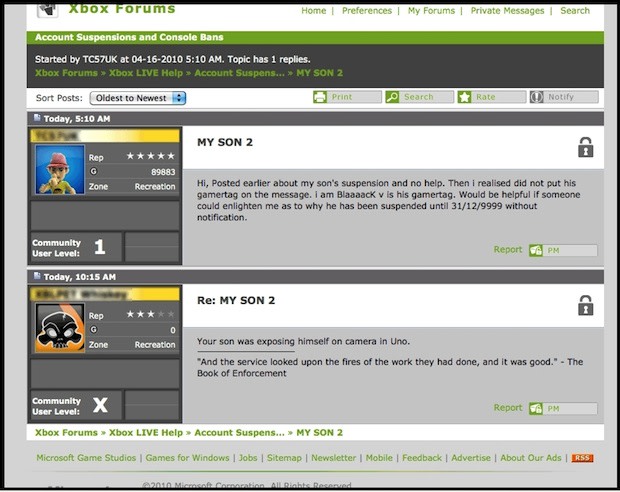
Task: Click Xbox Forums in bottom breadcrumb
Action: click(x=66, y=433)
